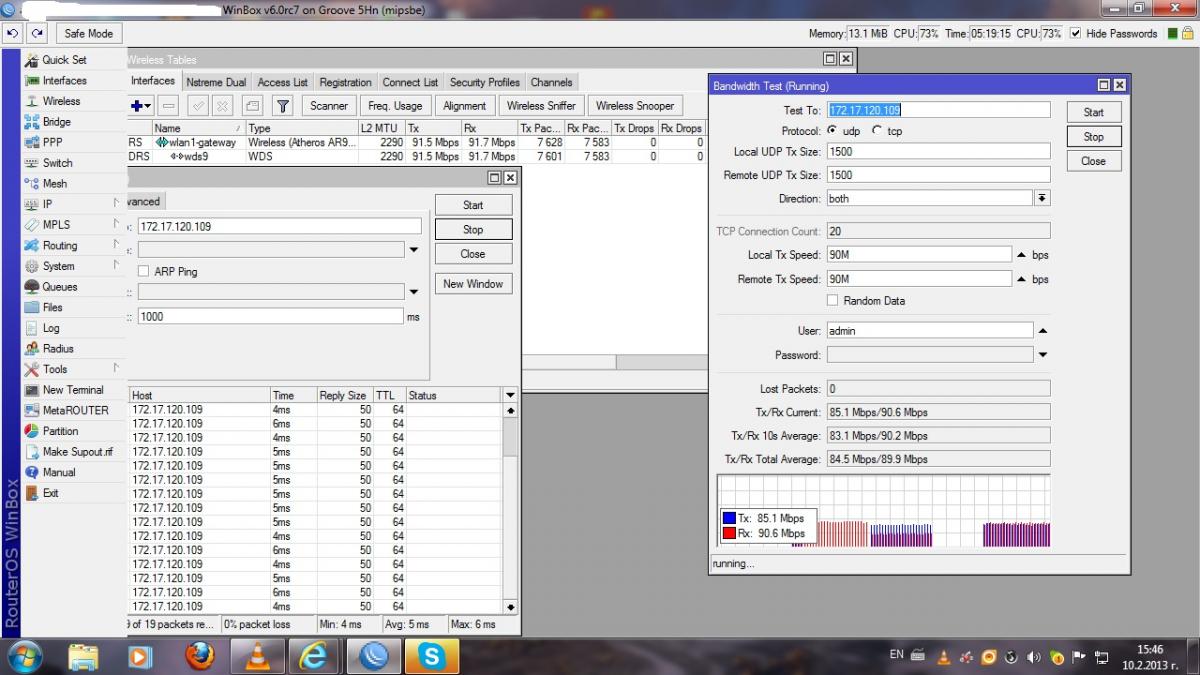The width and height of the screenshot is (1200, 675).
Task: Click the filter funnel icon
Action: 283,106
